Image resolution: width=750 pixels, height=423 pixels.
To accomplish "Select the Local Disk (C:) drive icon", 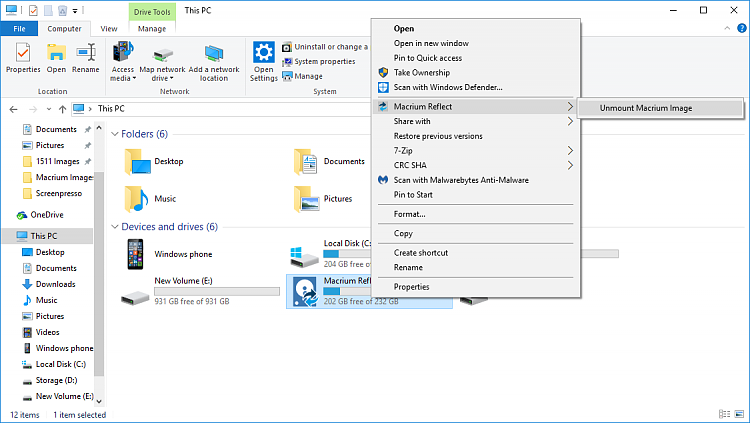I will point(304,257).
